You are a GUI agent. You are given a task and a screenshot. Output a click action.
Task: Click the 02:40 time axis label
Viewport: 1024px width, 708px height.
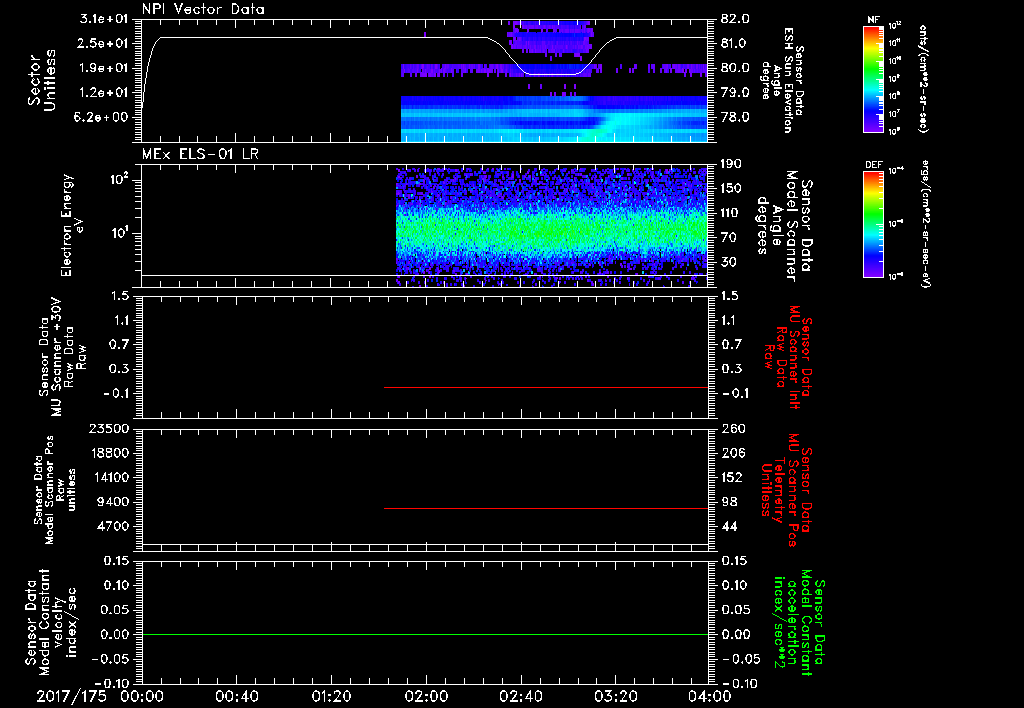coord(520,696)
